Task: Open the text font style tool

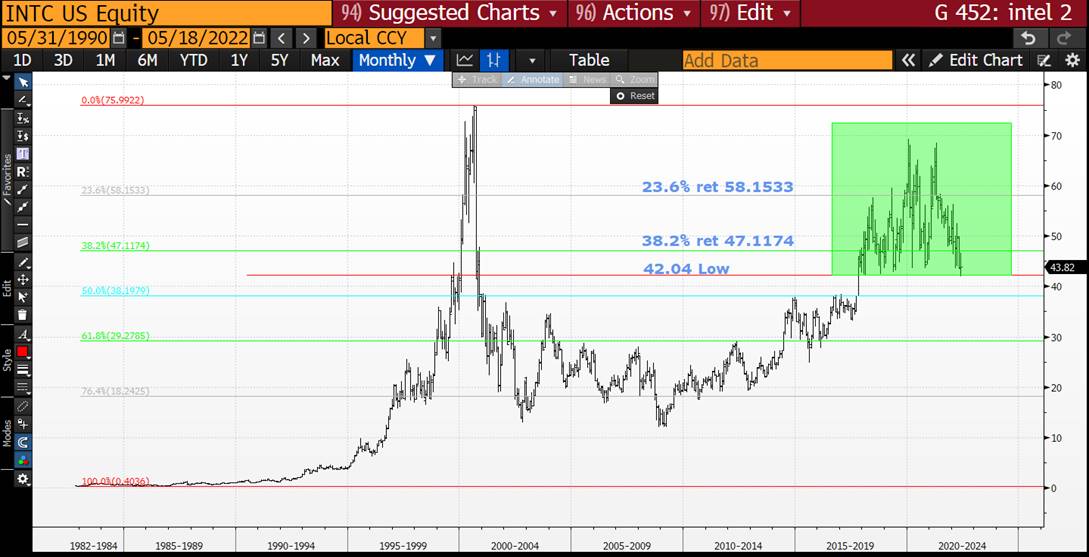Action: pos(23,335)
